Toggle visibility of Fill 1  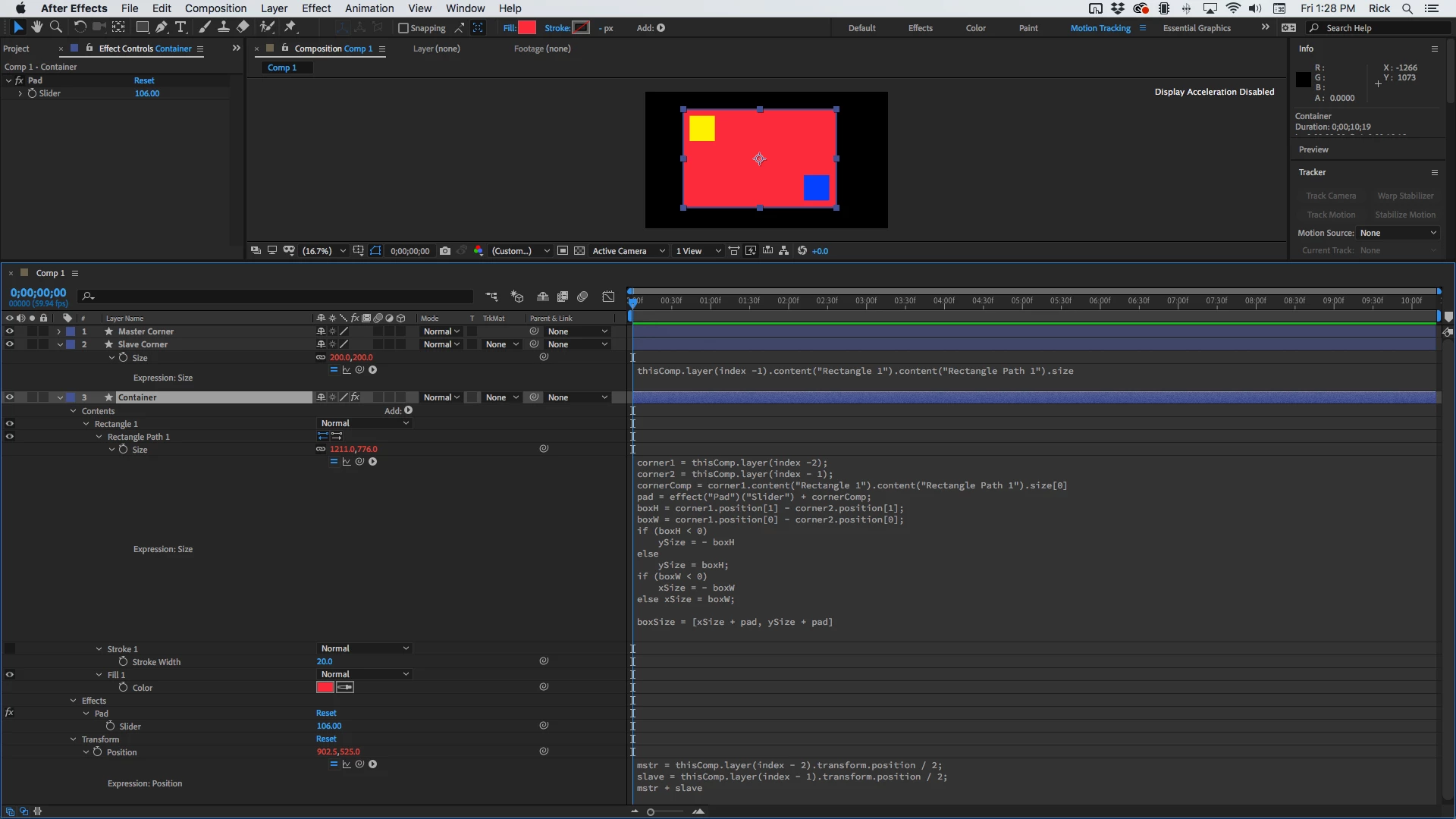pyautogui.click(x=9, y=674)
